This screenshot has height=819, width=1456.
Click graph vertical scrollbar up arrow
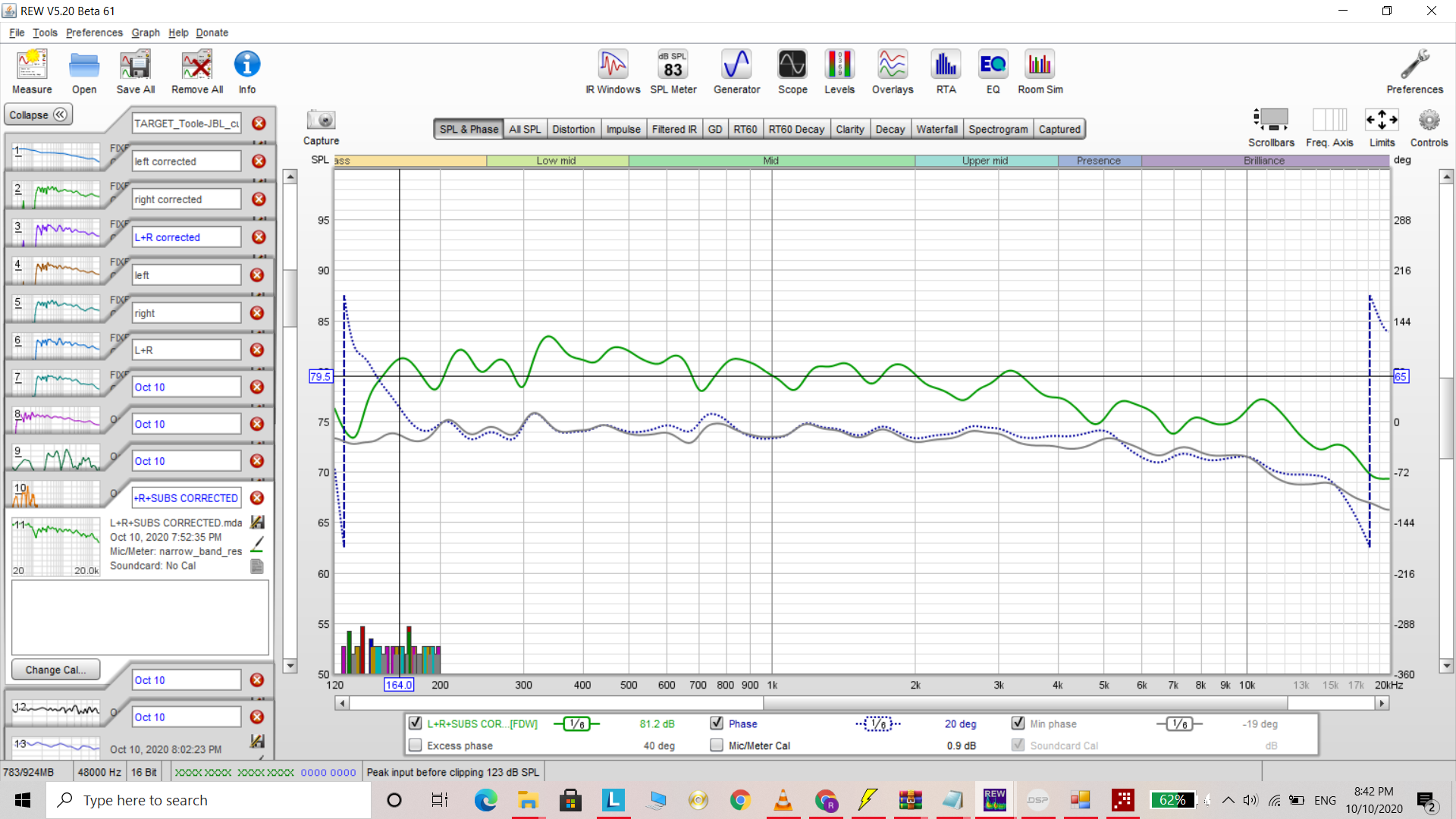tap(1446, 177)
